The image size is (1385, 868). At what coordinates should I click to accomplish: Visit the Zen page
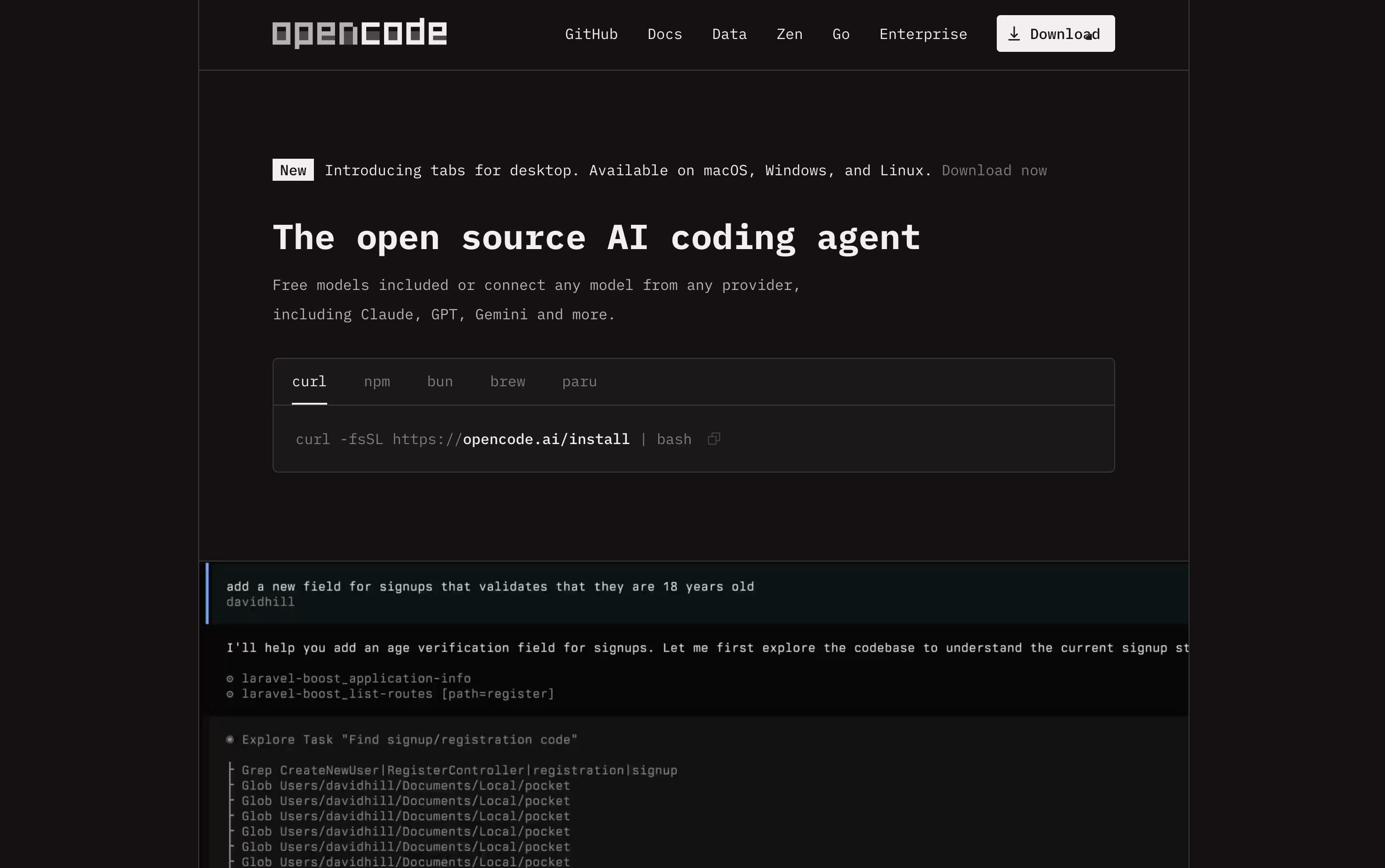point(789,34)
